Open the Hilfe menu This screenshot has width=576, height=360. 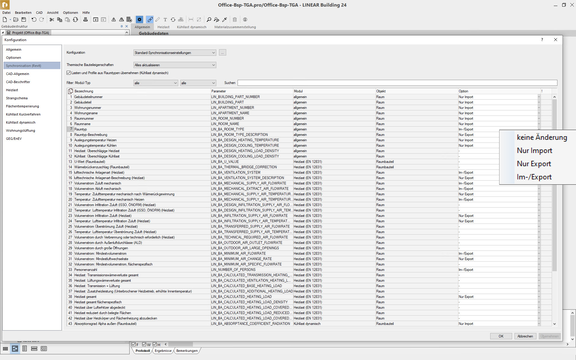coord(86,12)
